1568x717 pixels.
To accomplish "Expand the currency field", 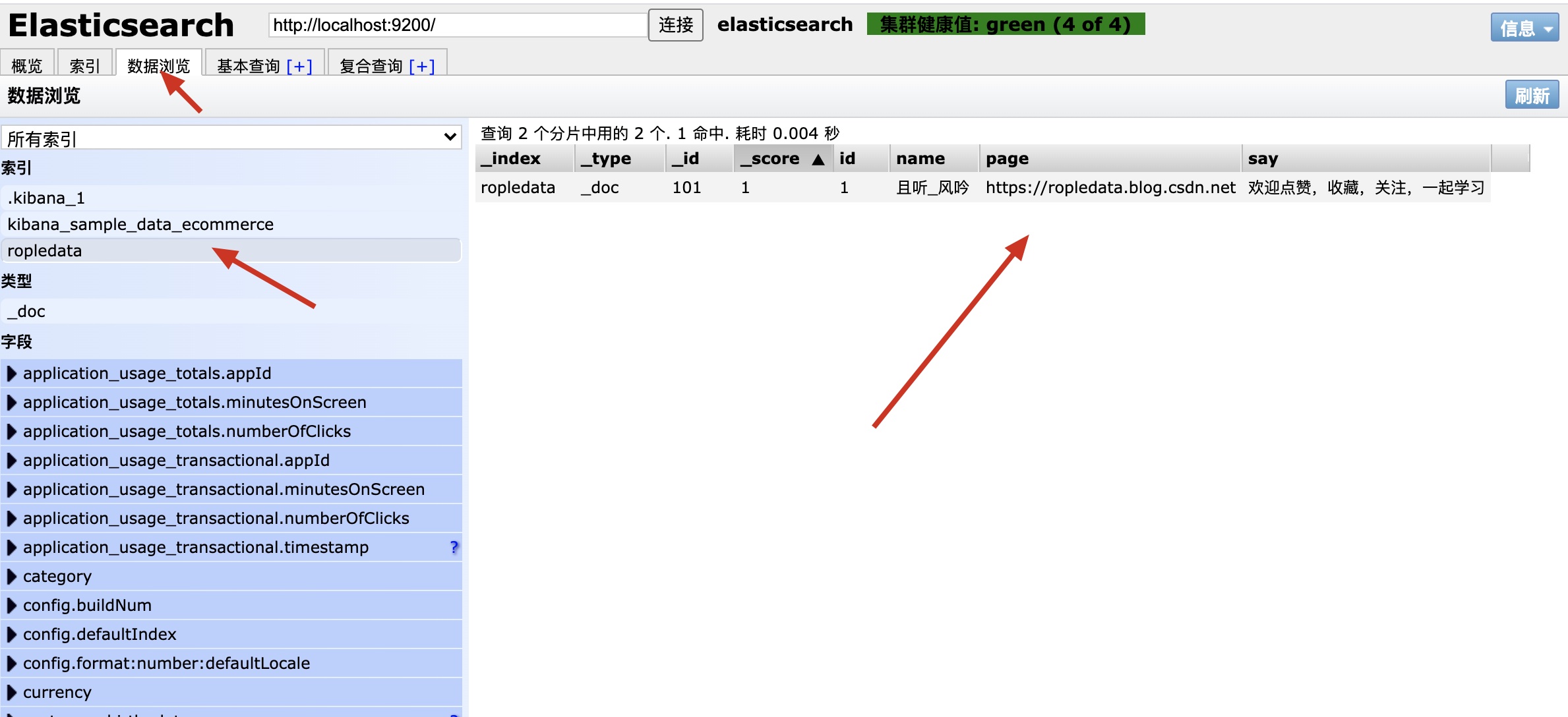I will (231, 692).
